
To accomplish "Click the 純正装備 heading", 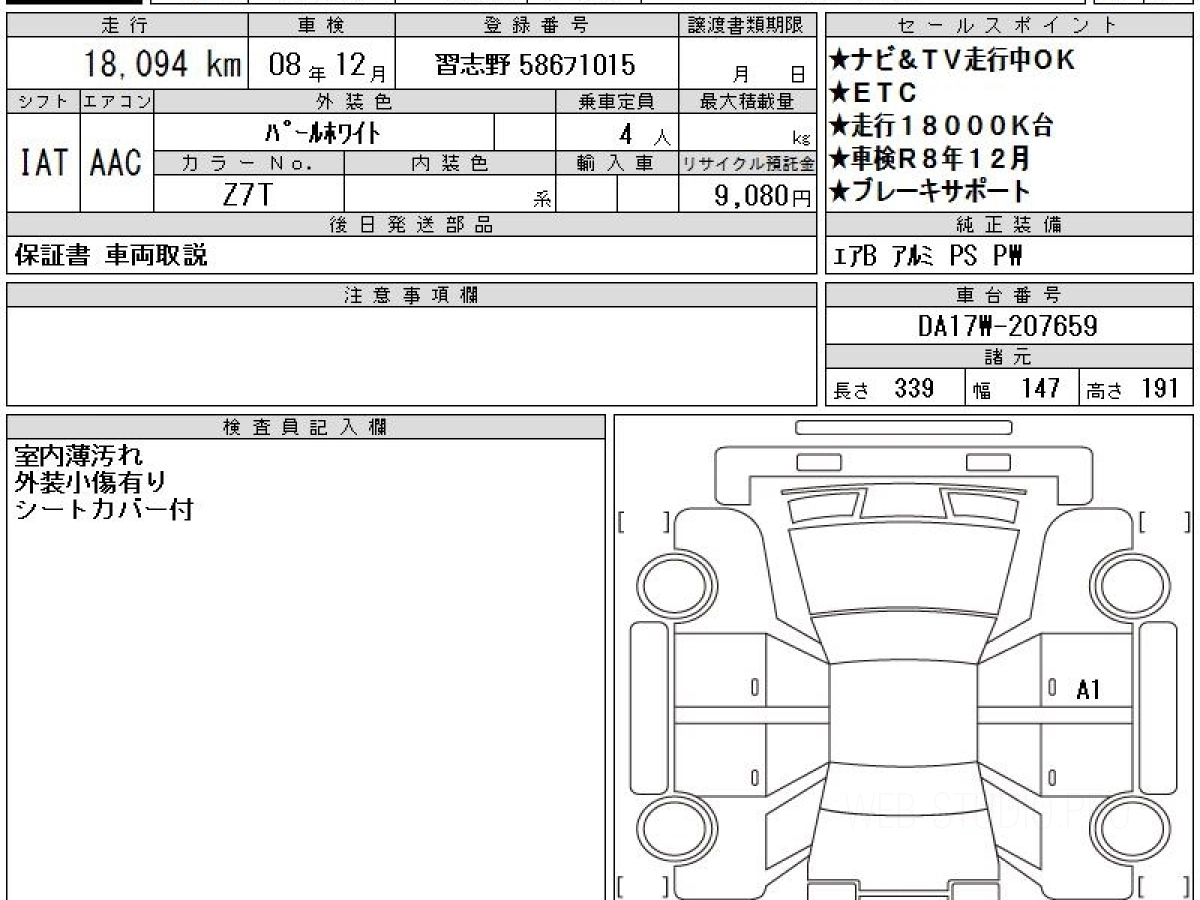I will click(x=1010, y=225).
